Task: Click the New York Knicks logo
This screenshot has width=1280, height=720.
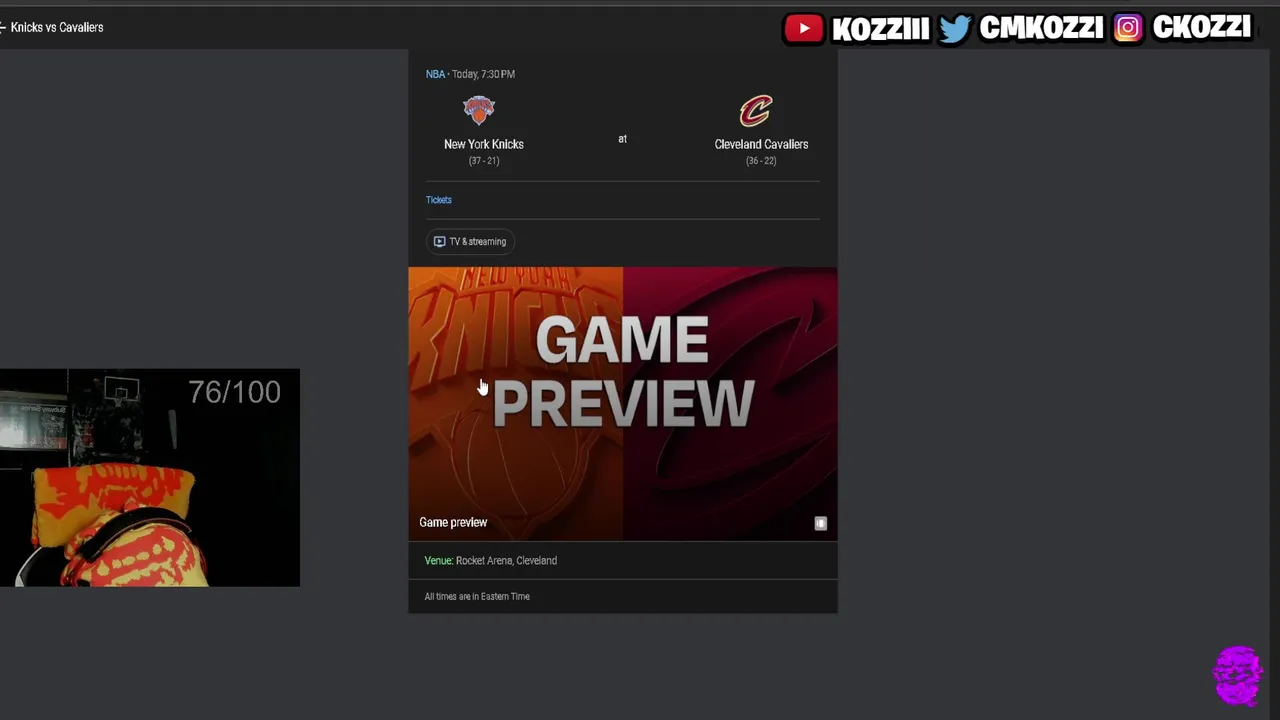Action: pyautogui.click(x=479, y=110)
